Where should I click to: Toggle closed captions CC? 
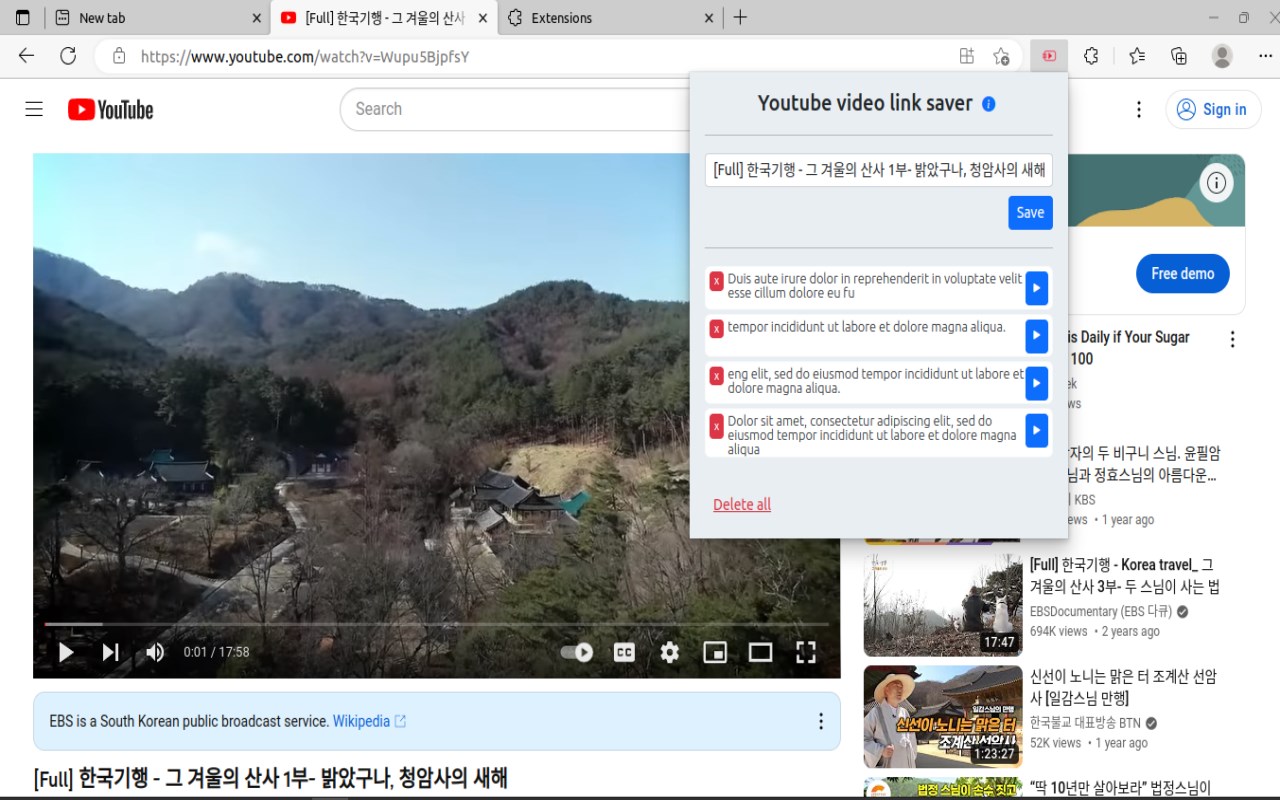pyautogui.click(x=624, y=652)
